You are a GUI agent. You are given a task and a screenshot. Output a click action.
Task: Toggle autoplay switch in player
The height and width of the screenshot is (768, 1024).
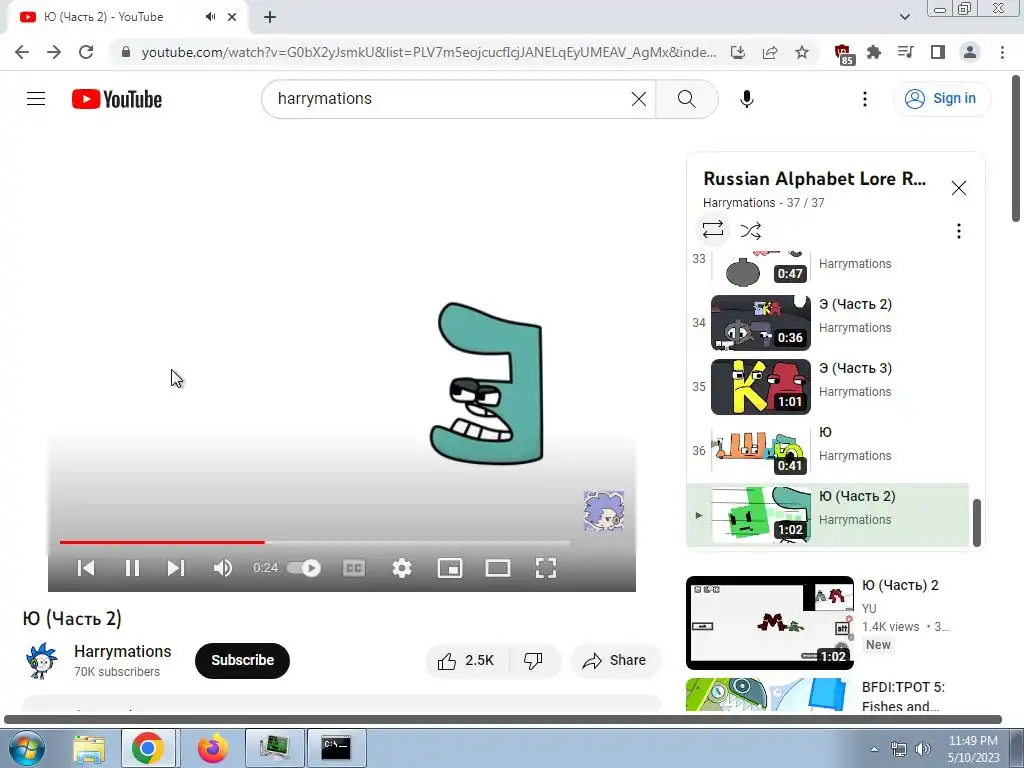pyautogui.click(x=304, y=568)
